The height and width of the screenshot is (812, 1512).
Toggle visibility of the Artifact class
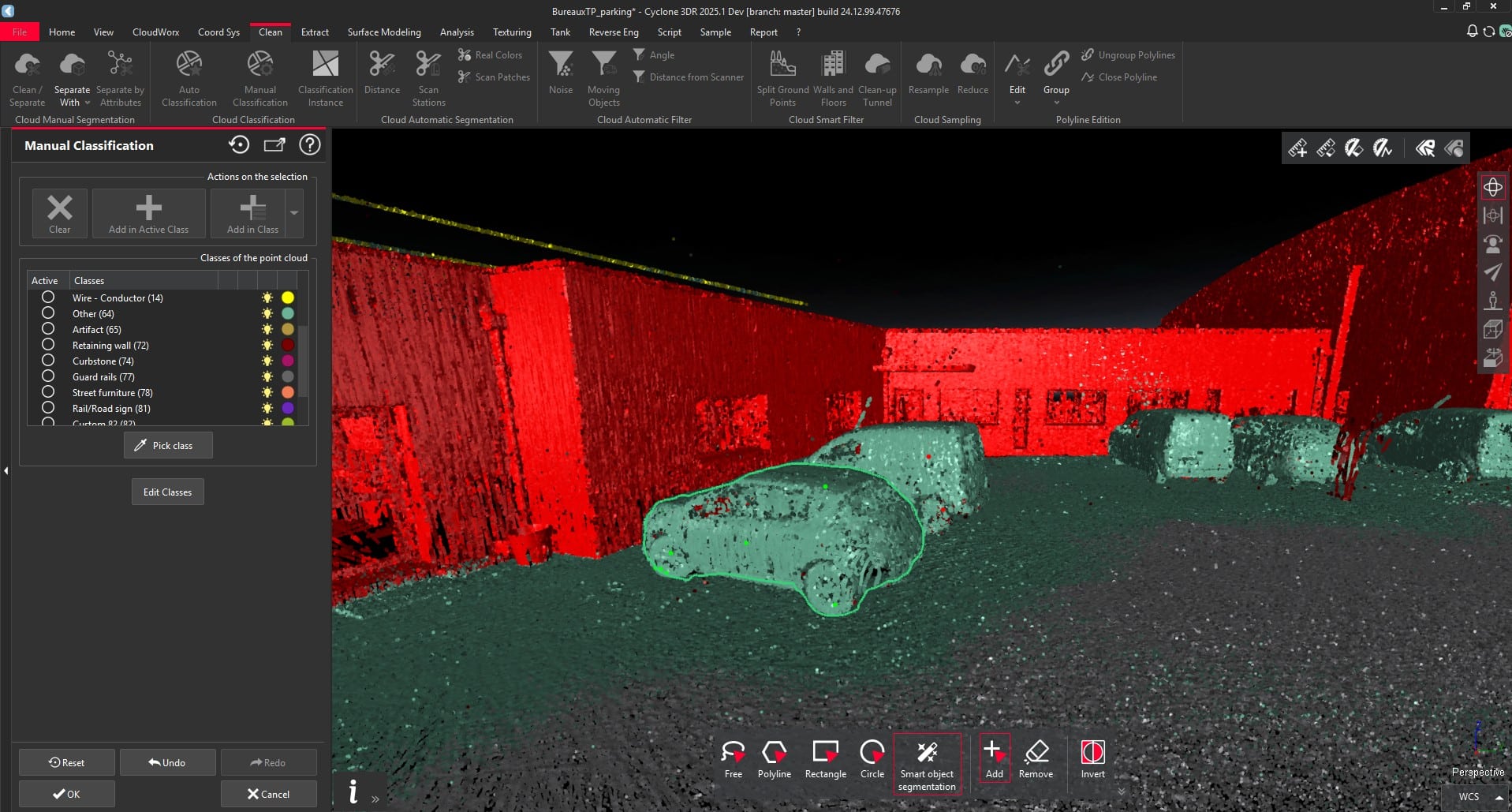[x=266, y=329]
